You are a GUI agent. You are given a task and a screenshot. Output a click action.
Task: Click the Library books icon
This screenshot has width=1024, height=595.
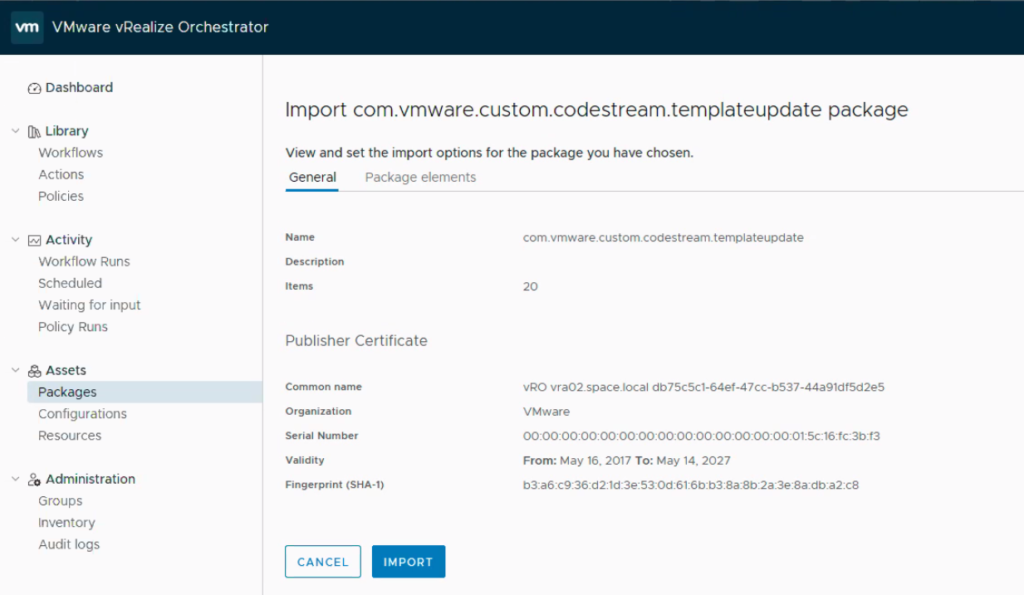tap(34, 131)
